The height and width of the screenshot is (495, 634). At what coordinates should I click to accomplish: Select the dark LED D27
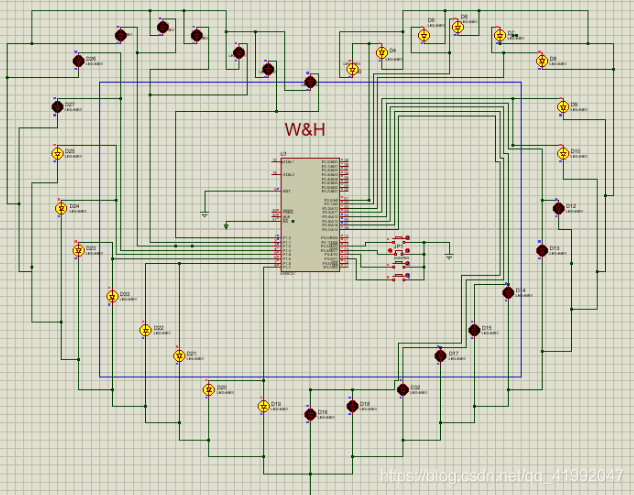pos(57,107)
